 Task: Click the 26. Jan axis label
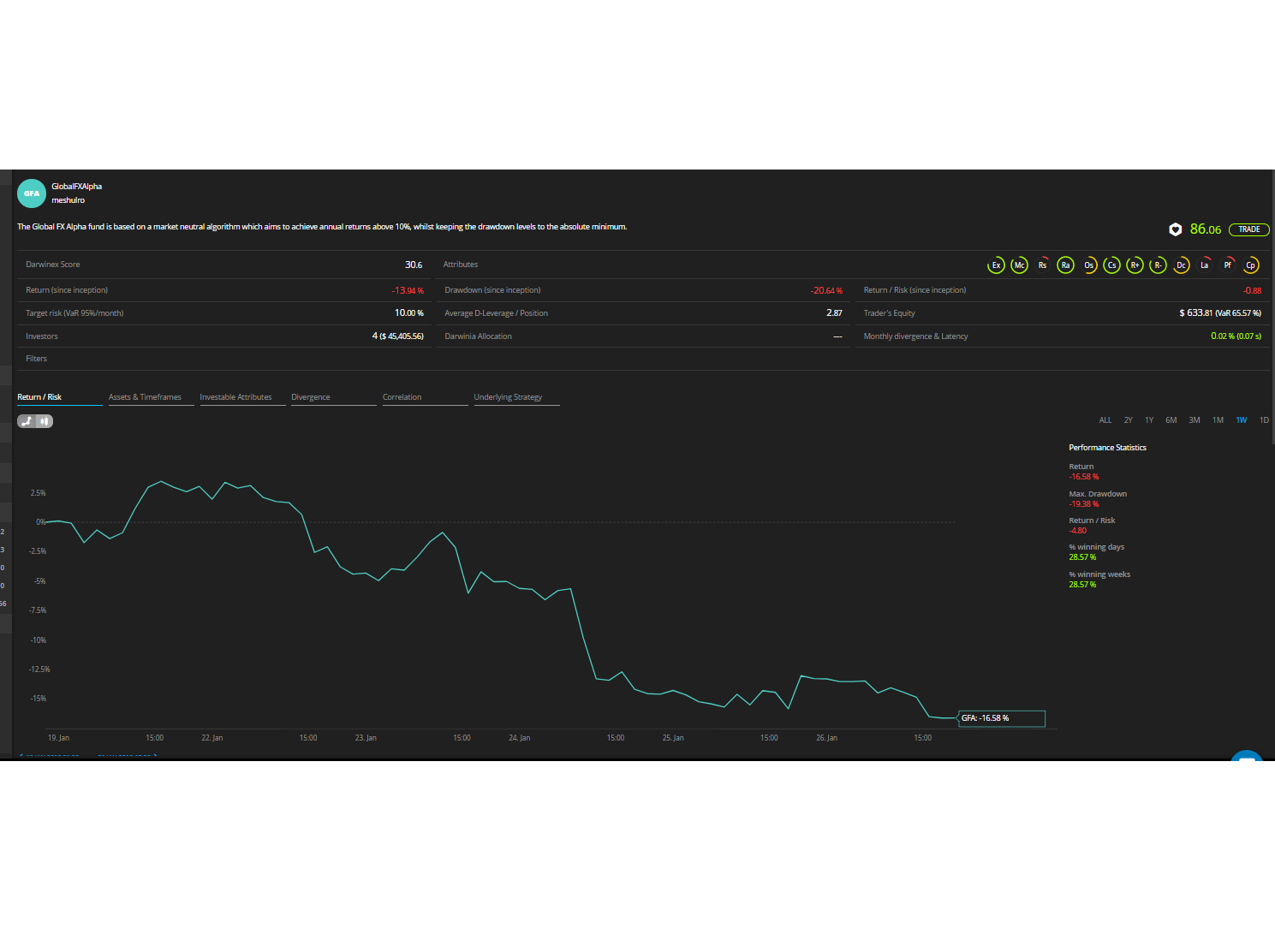point(826,738)
